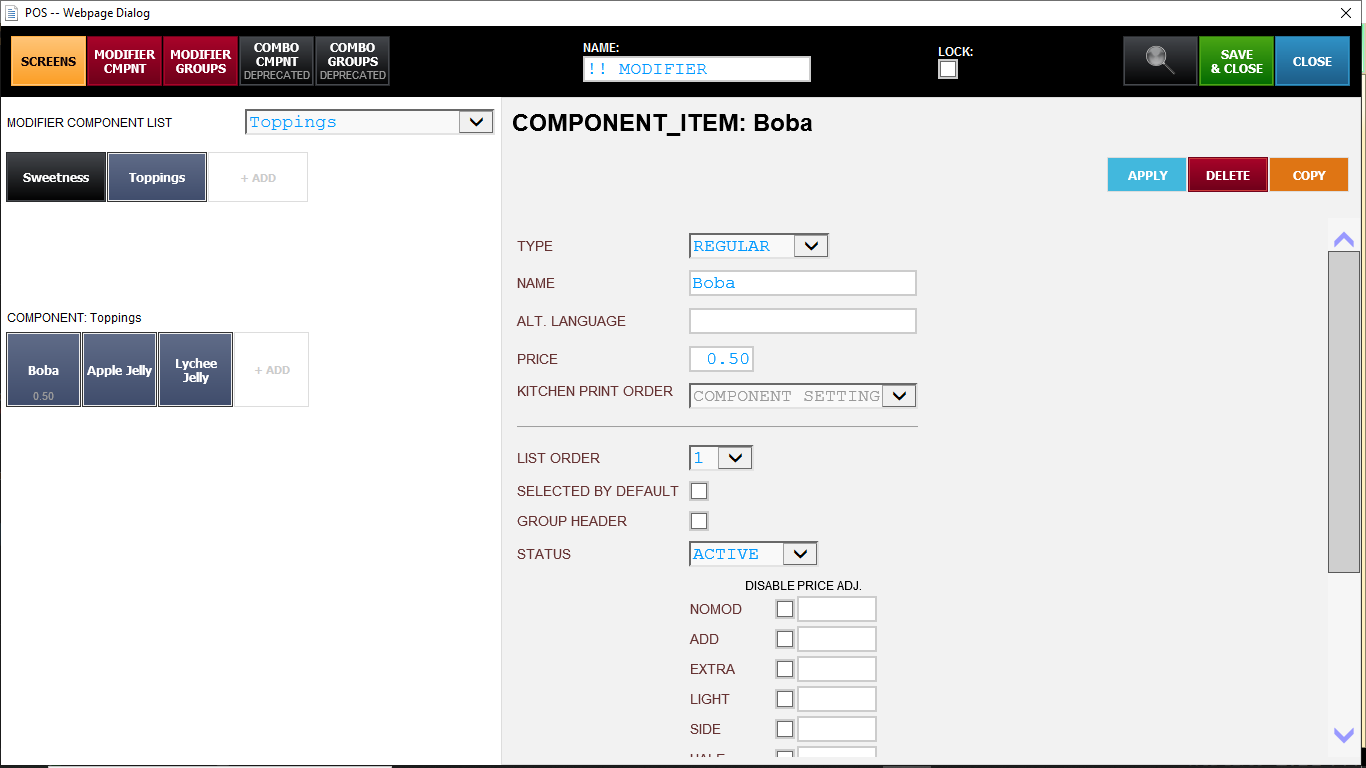Check the Group Header box
1366x768 pixels.
coord(699,521)
